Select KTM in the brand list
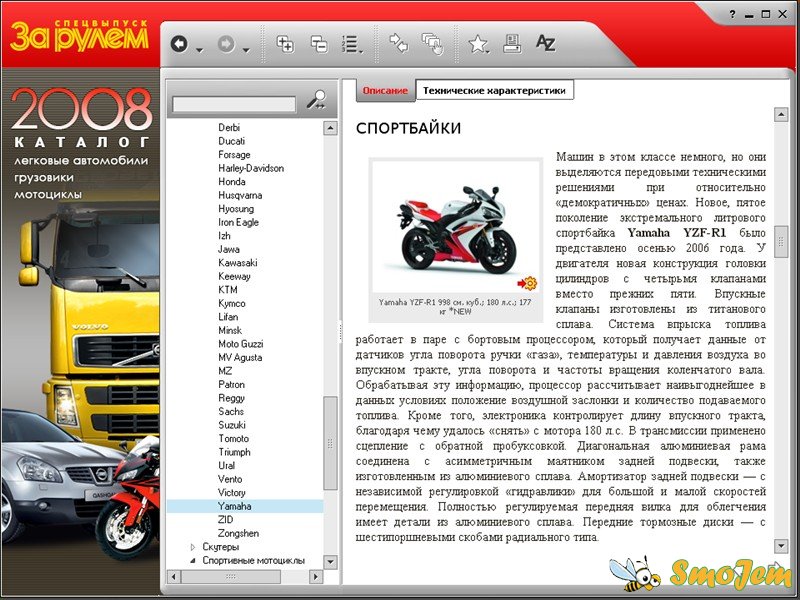This screenshot has width=800, height=600. click(228, 289)
